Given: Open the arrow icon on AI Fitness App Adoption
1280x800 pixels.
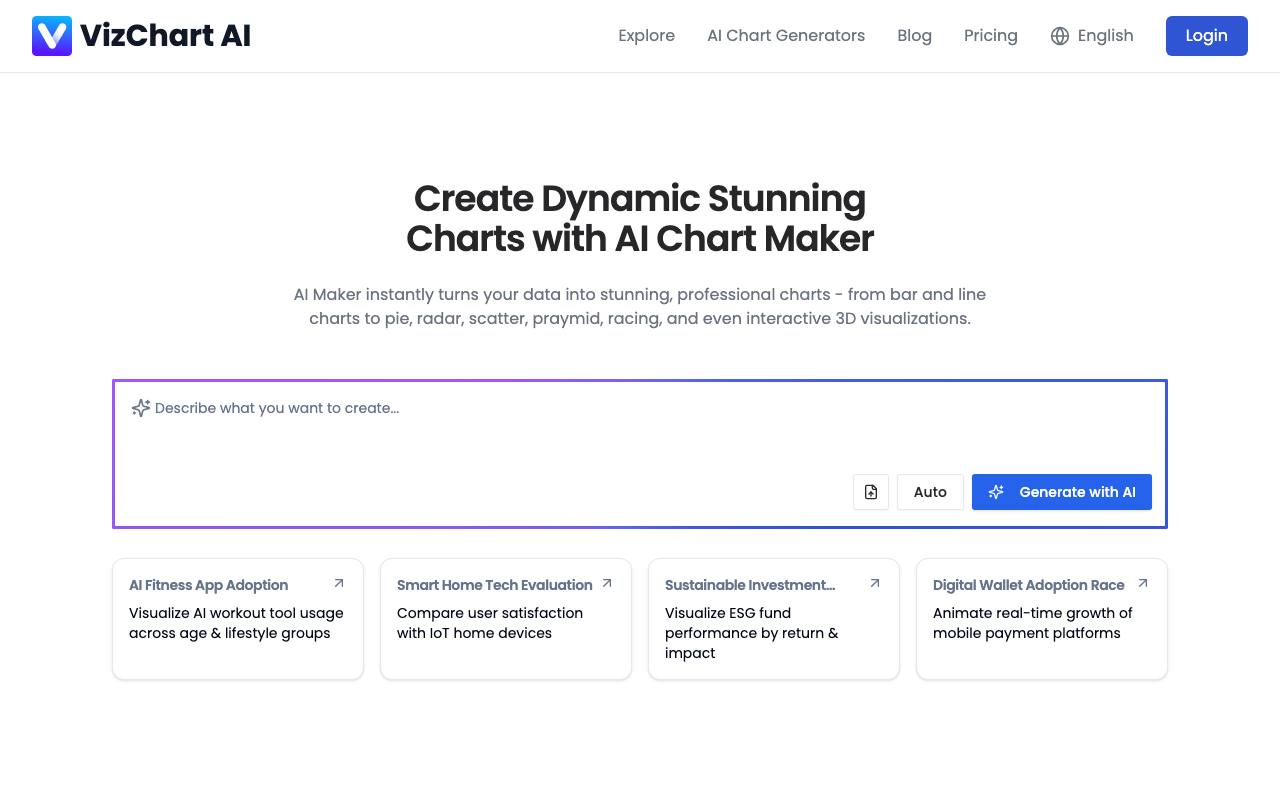Looking at the screenshot, I should point(339,583).
